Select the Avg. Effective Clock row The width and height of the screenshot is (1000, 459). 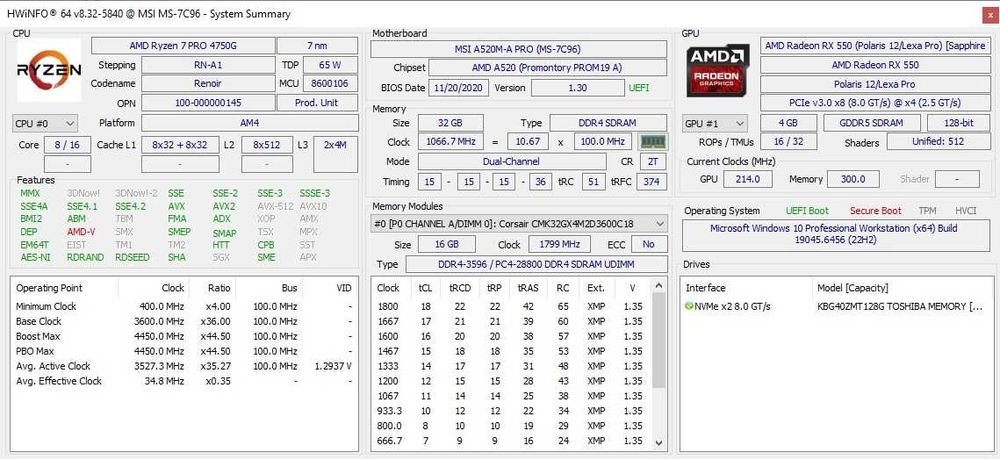click(184, 381)
